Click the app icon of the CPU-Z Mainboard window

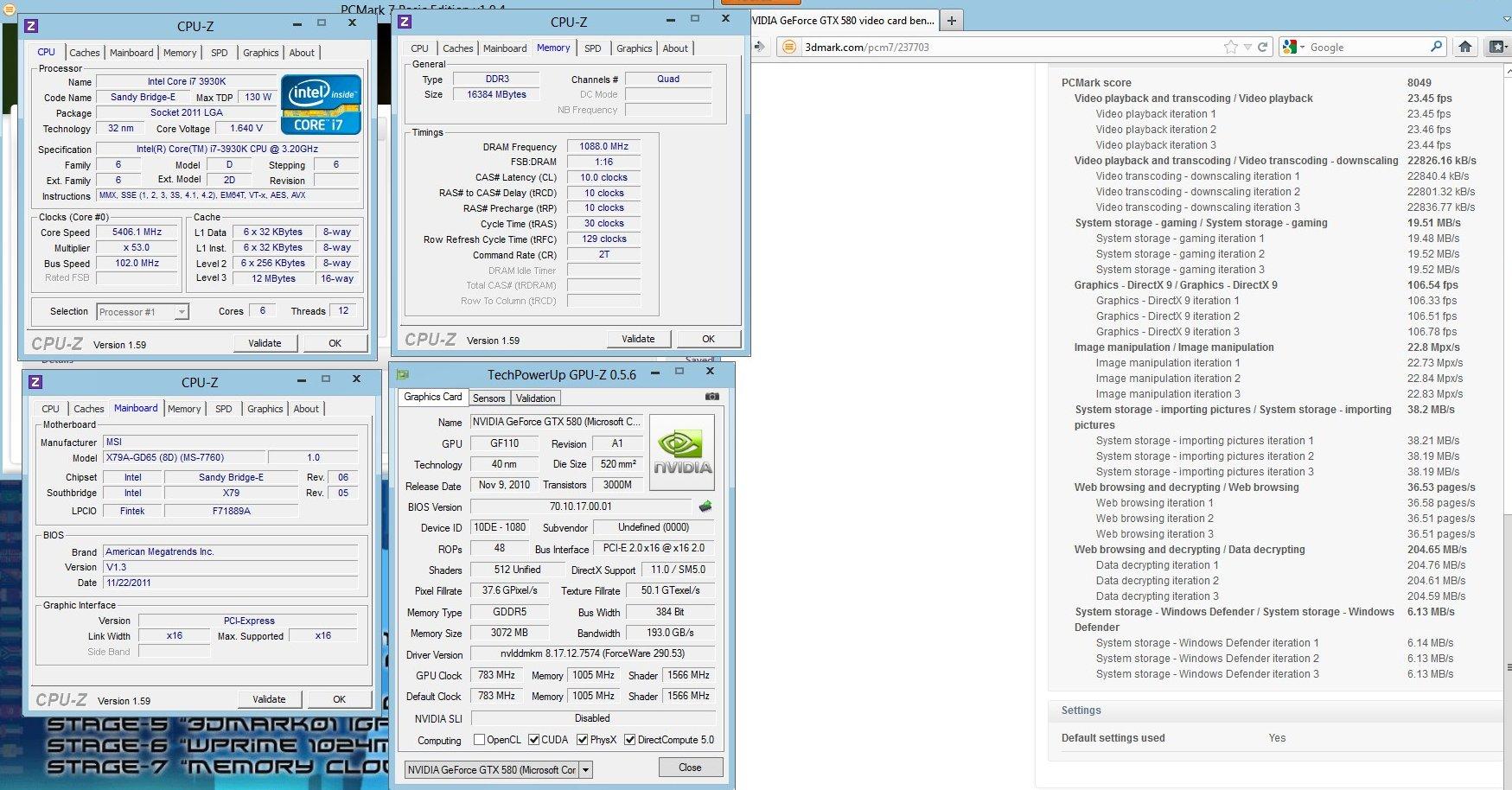[x=35, y=382]
